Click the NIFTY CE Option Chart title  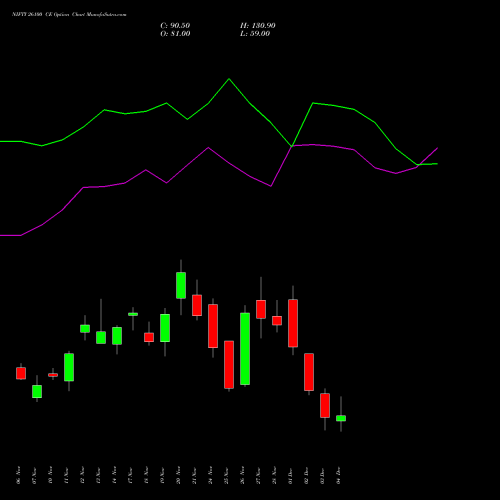tap(69, 15)
